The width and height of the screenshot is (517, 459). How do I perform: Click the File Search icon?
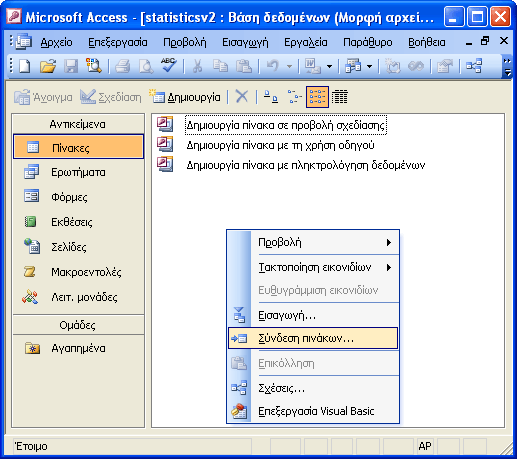pyautogui.click(x=94, y=65)
